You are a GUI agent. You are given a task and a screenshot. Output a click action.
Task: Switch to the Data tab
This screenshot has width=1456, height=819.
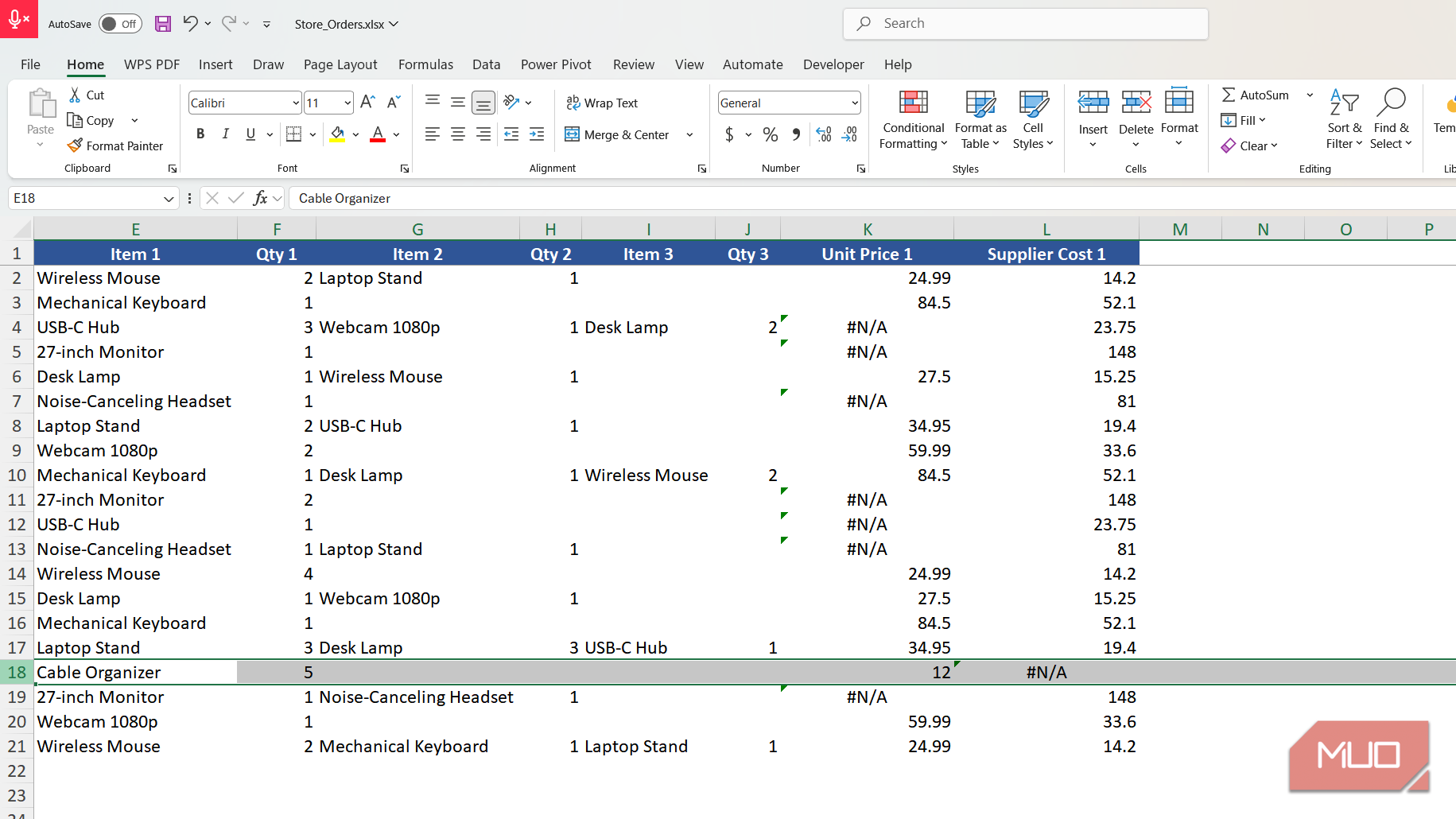tap(486, 64)
